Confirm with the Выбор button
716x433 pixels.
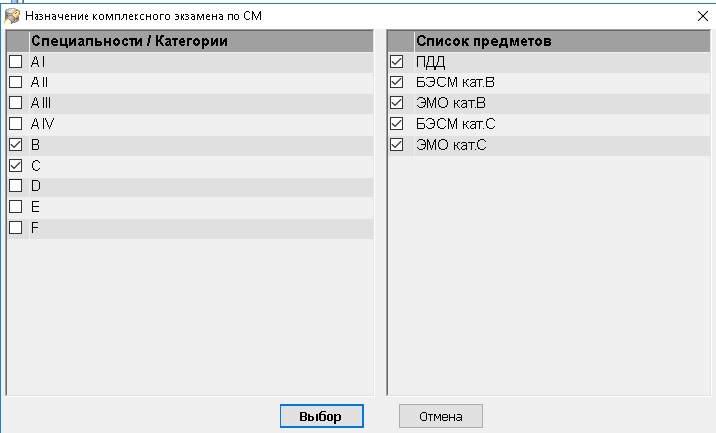tap(321, 416)
